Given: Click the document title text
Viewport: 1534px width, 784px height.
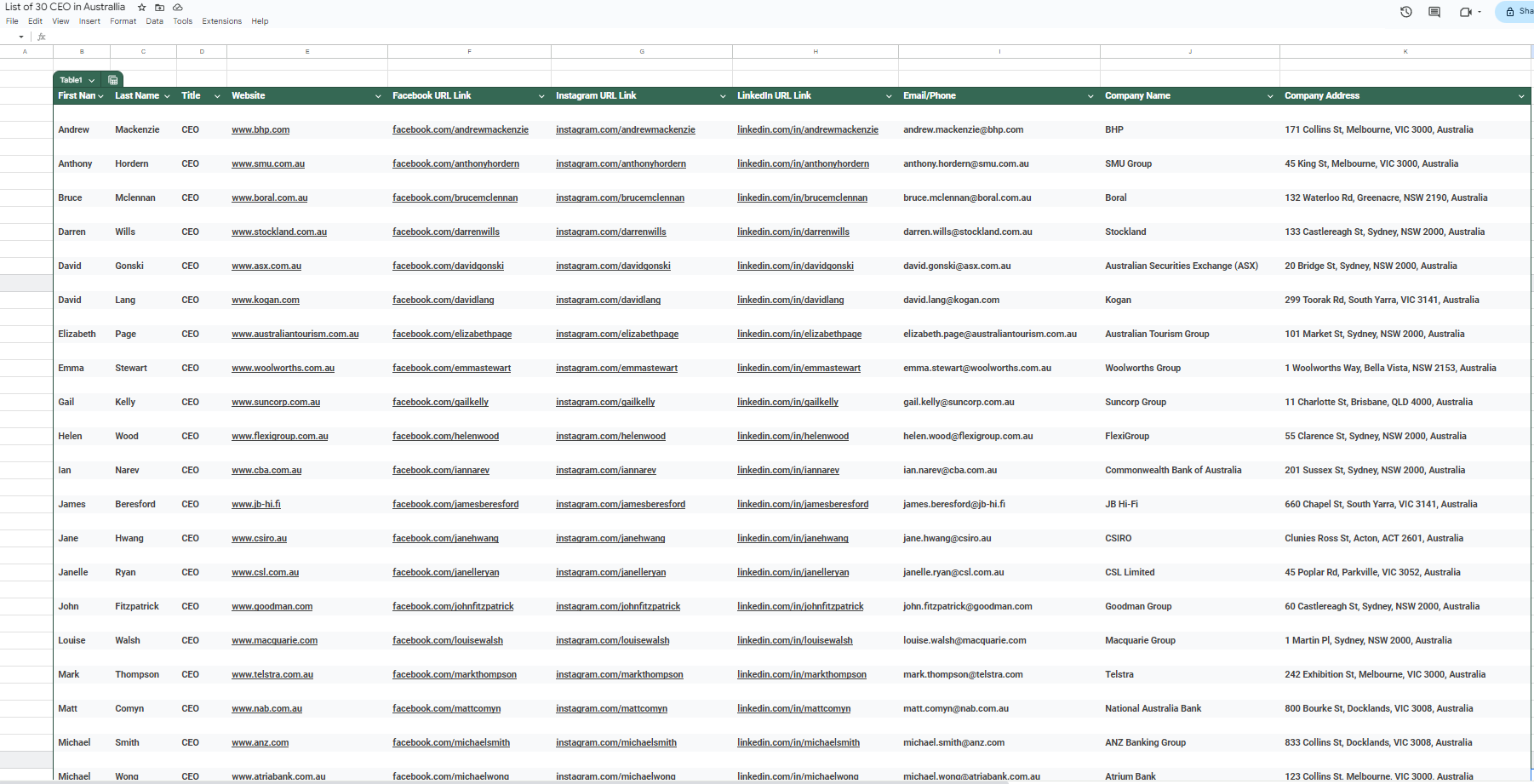Looking at the screenshot, I should click(66, 7).
